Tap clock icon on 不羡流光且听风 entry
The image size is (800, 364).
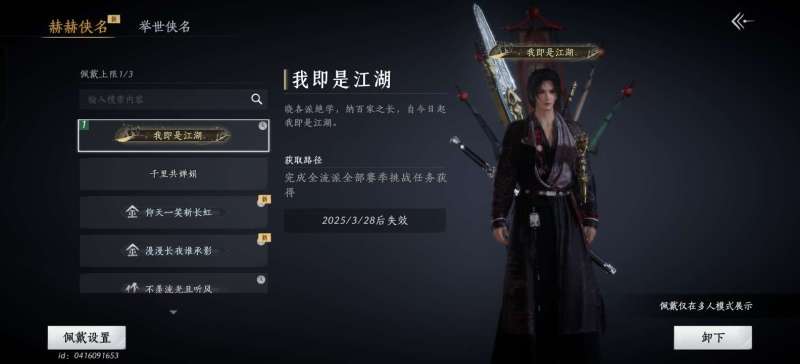(x=261, y=279)
